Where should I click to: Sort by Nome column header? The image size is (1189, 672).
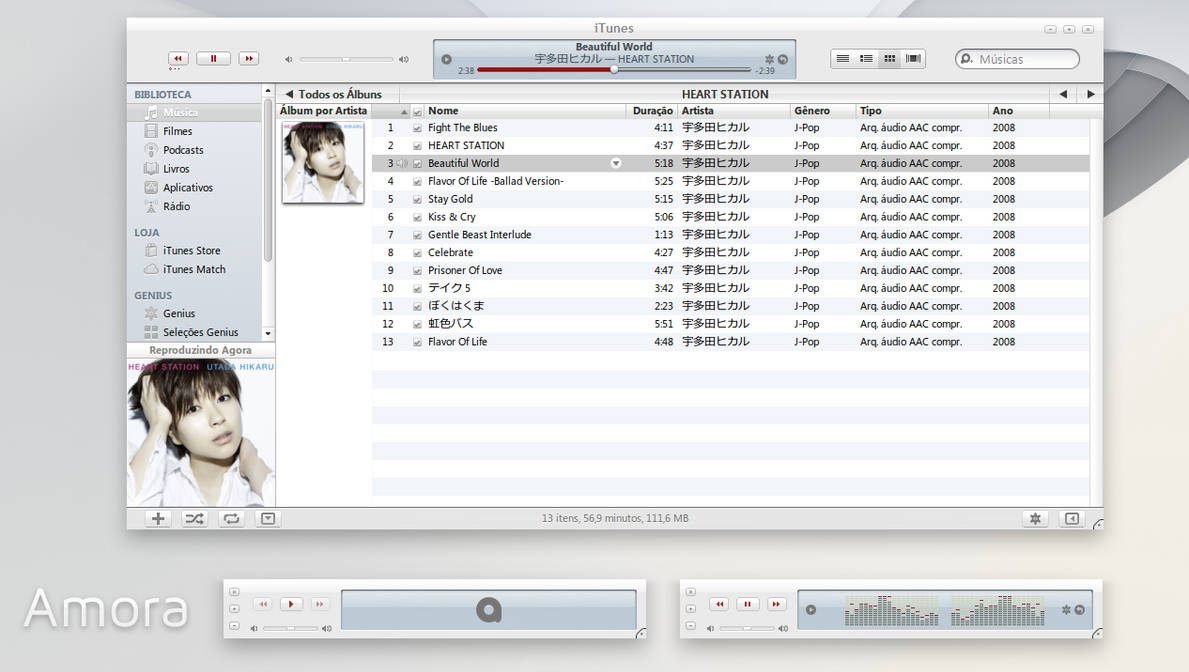click(x=525, y=111)
